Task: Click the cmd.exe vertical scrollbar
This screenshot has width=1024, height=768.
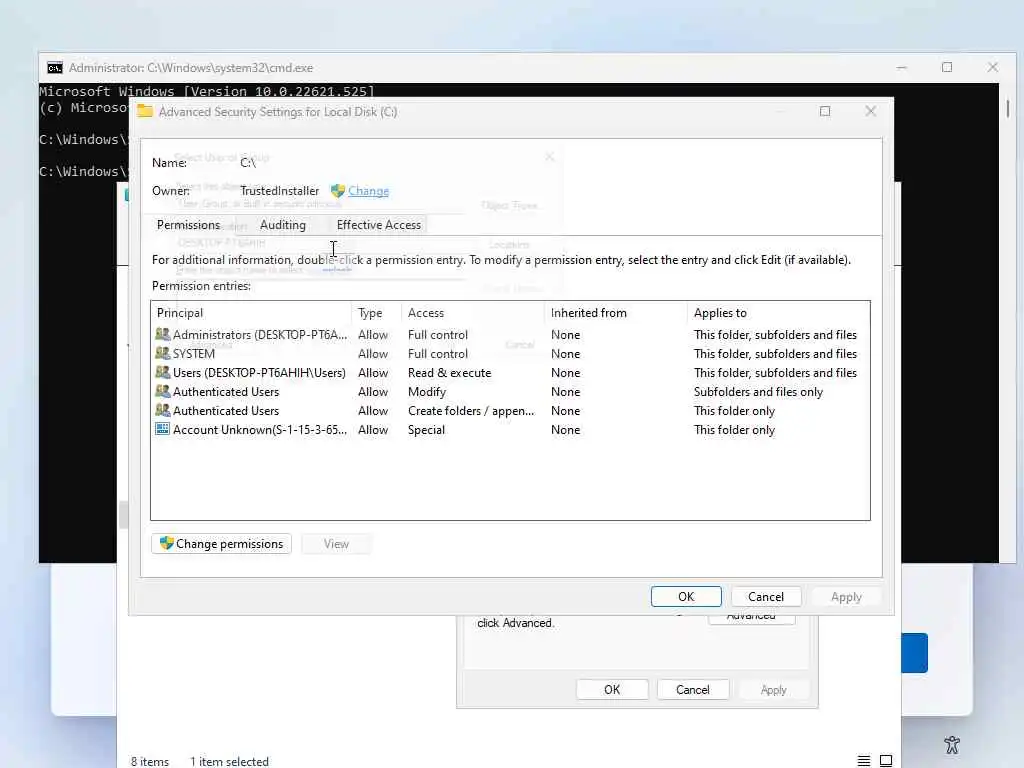Action: point(1008,108)
